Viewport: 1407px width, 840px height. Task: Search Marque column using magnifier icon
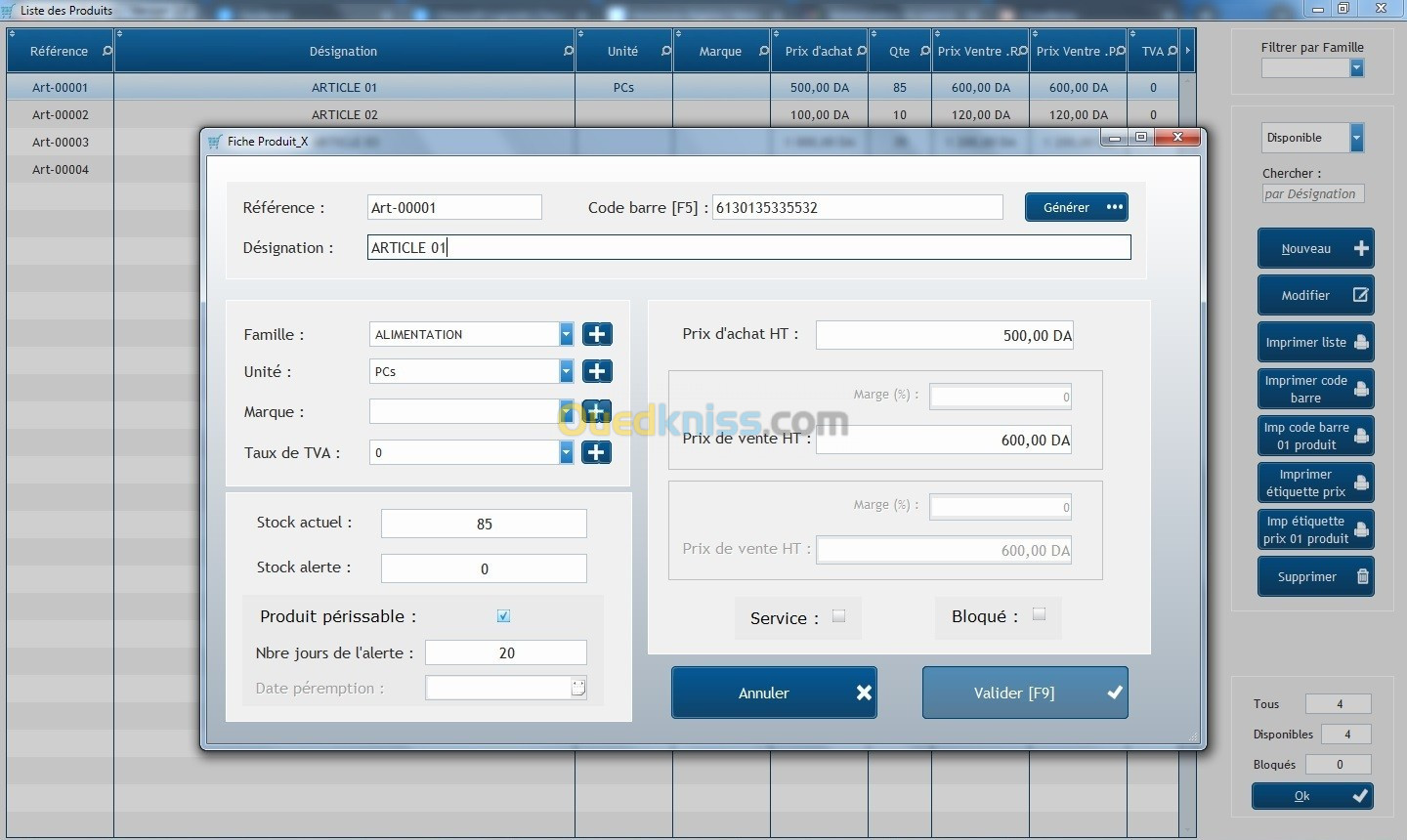click(x=764, y=51)
